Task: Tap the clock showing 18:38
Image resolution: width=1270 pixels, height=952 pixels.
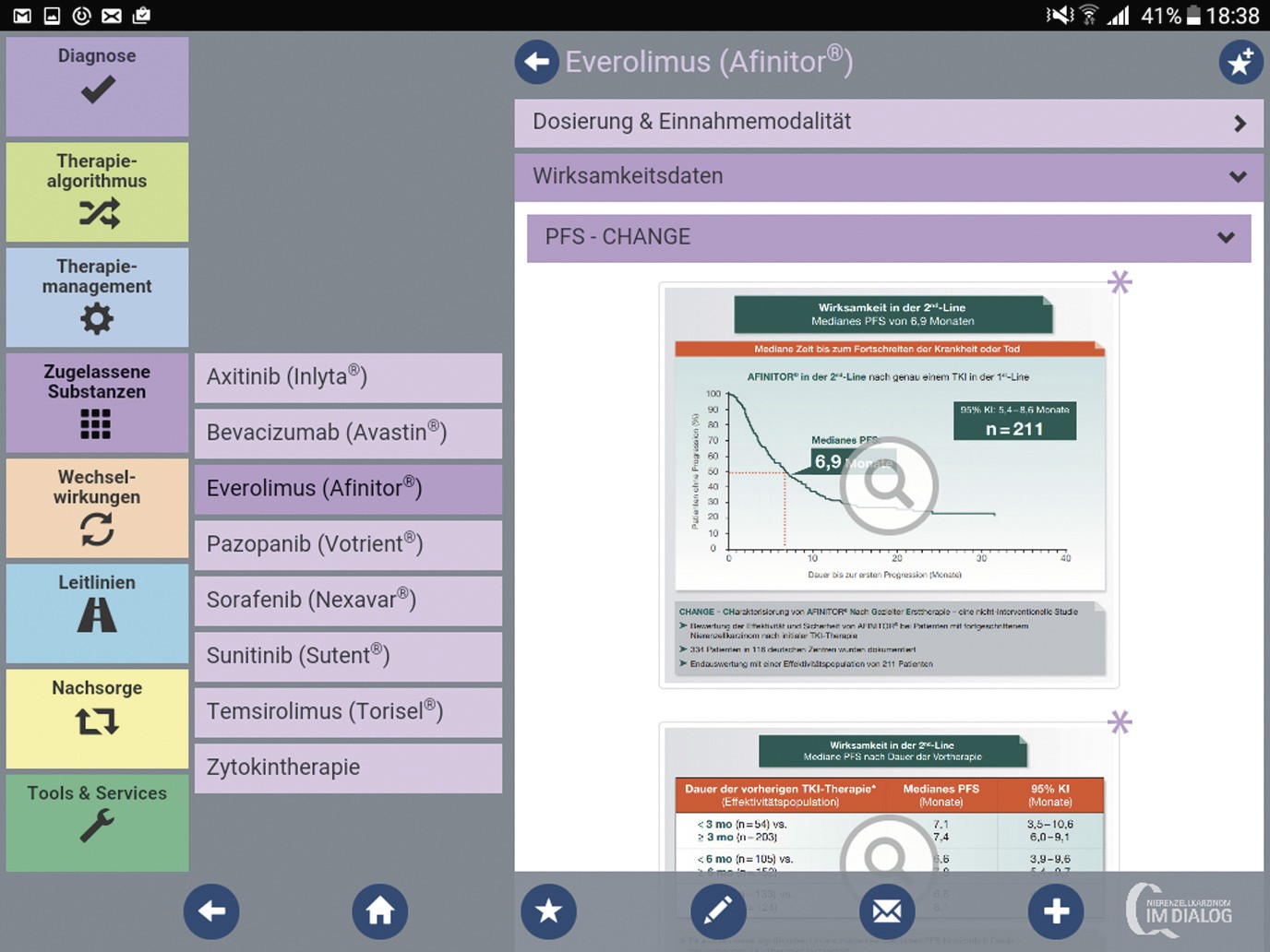Action: [x=1233, y=16]
